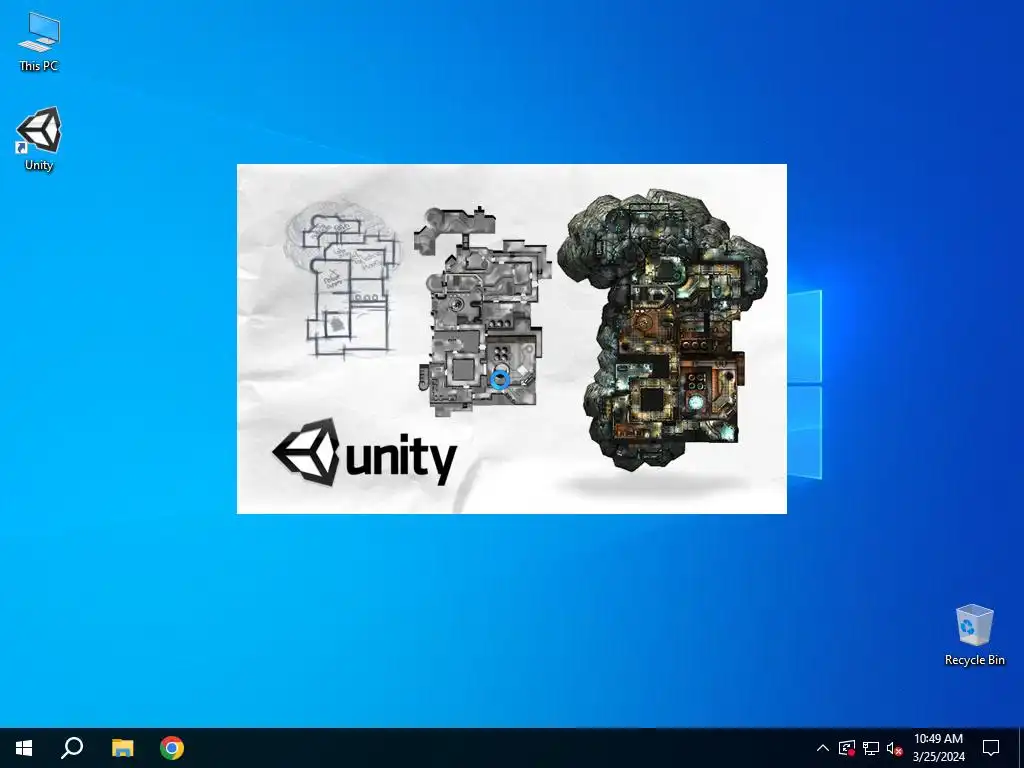Open File Explorer from the taskbar
The width and height of the screenshot is (1024, 768).
coord(122,748)
